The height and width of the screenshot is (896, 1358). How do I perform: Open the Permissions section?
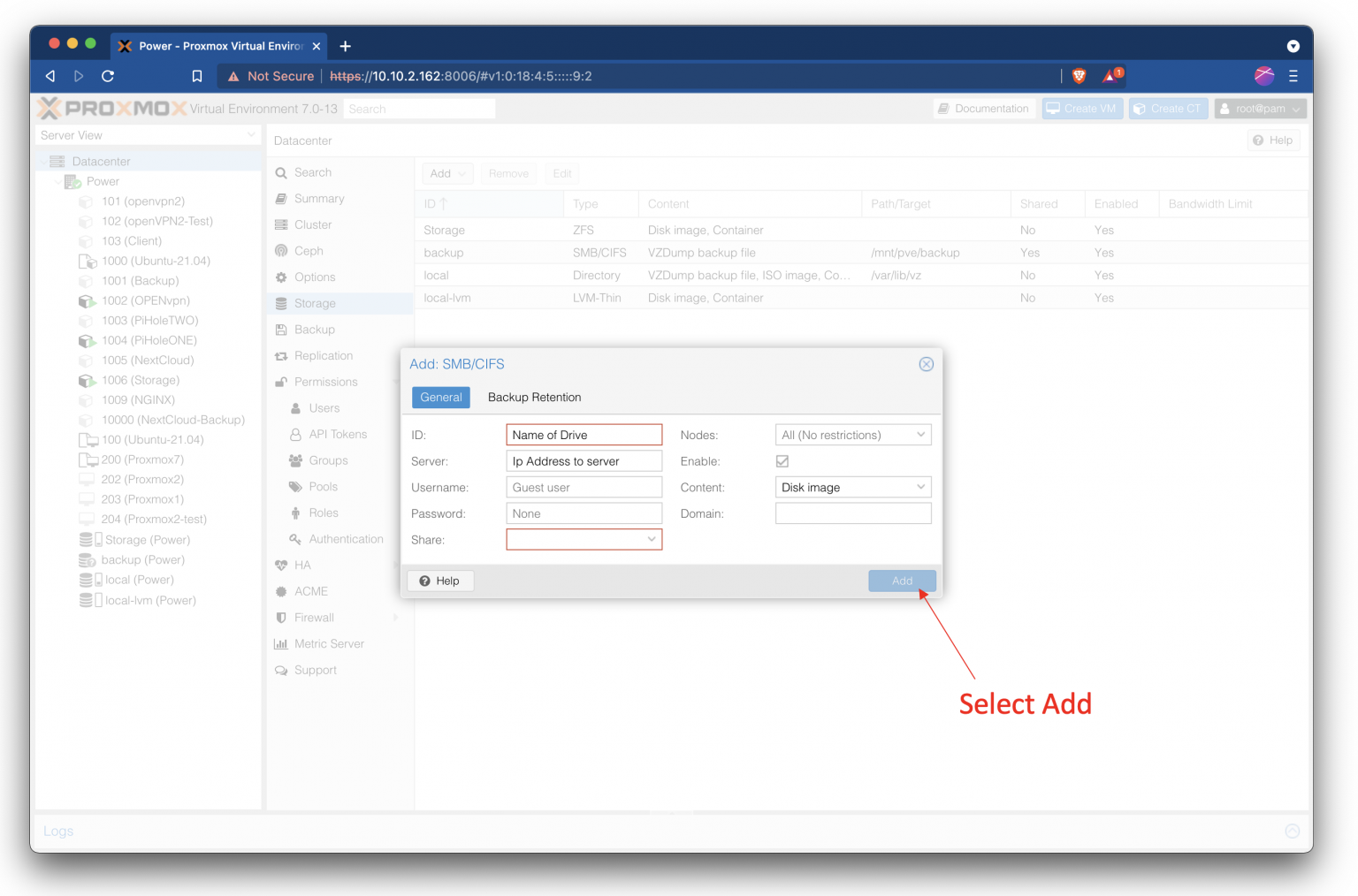click(x=324, y=381)
